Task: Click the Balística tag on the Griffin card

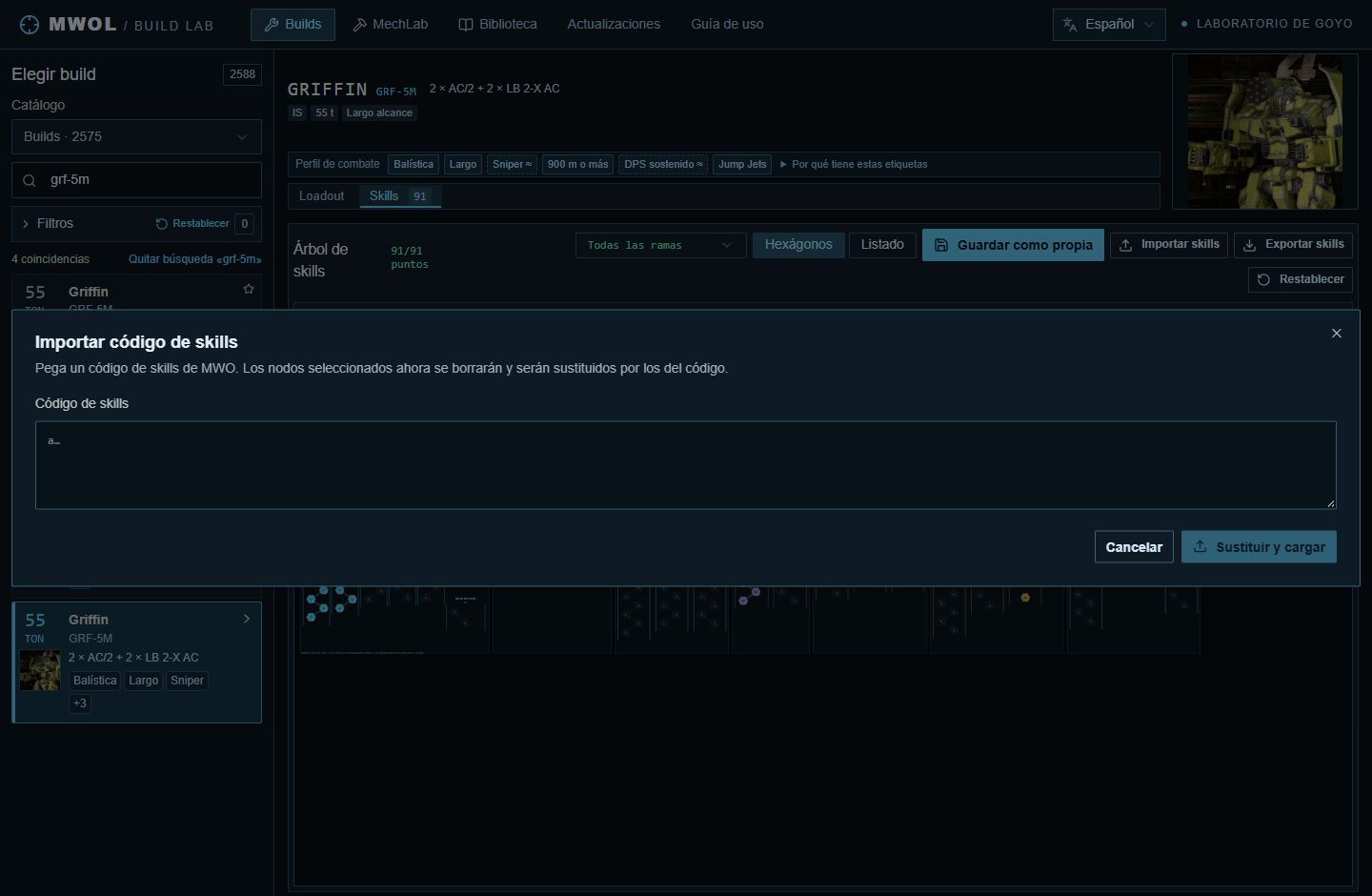Action: [95, 681]
